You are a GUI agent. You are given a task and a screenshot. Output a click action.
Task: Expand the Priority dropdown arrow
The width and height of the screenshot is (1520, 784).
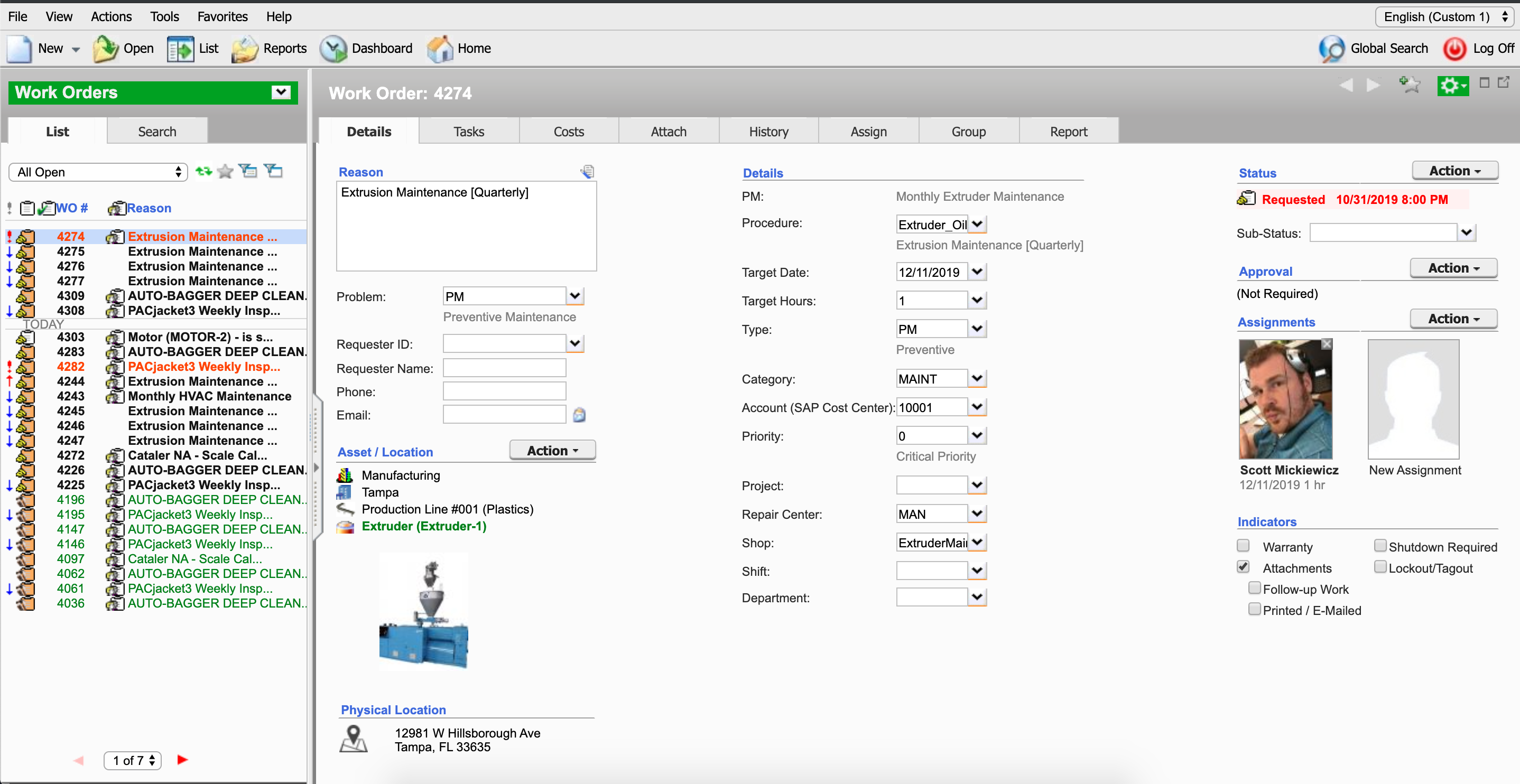977,435
